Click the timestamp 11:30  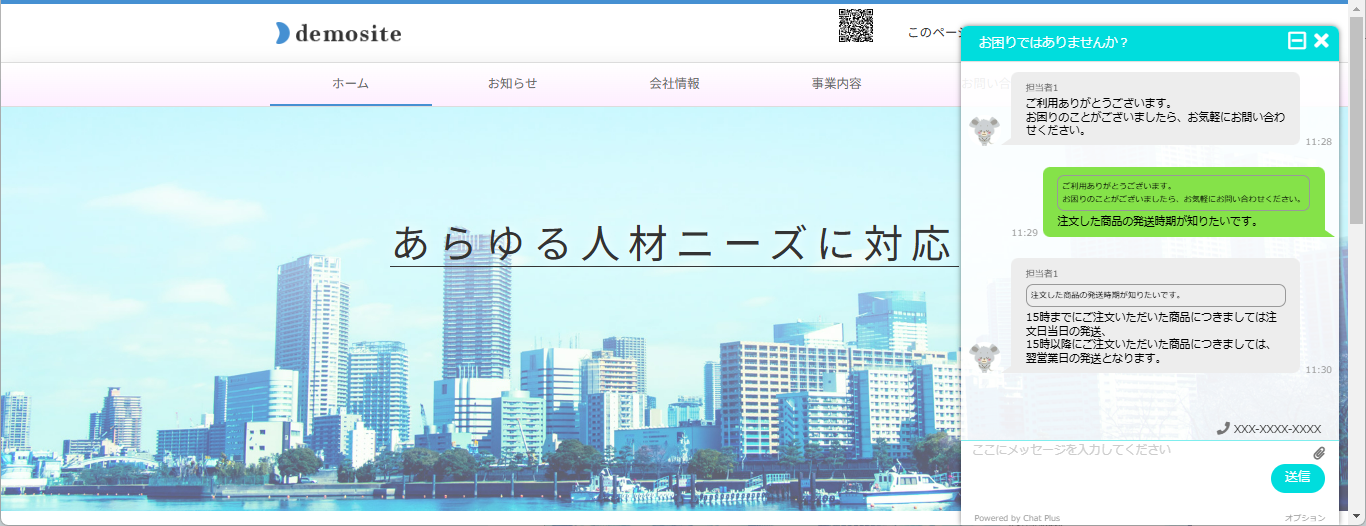[x=1318, y=370]
